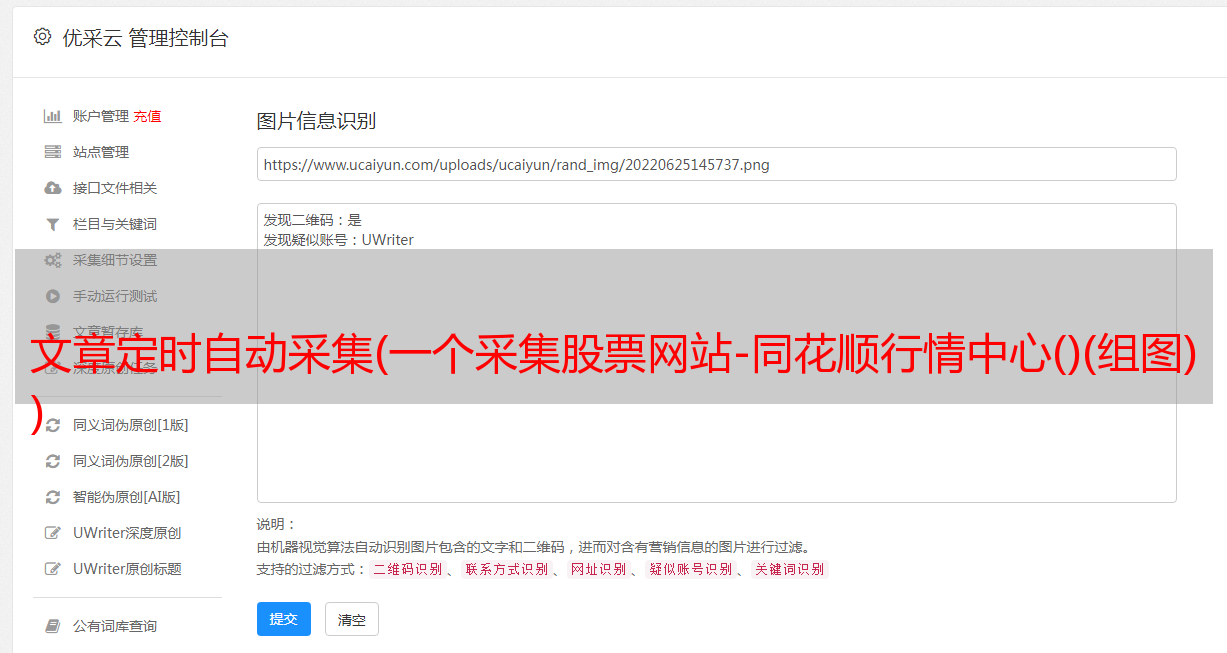Screen dimensions: 1227x653
Task: Open 栏目与关键词 menu item
Action: [x=115, y=224]
